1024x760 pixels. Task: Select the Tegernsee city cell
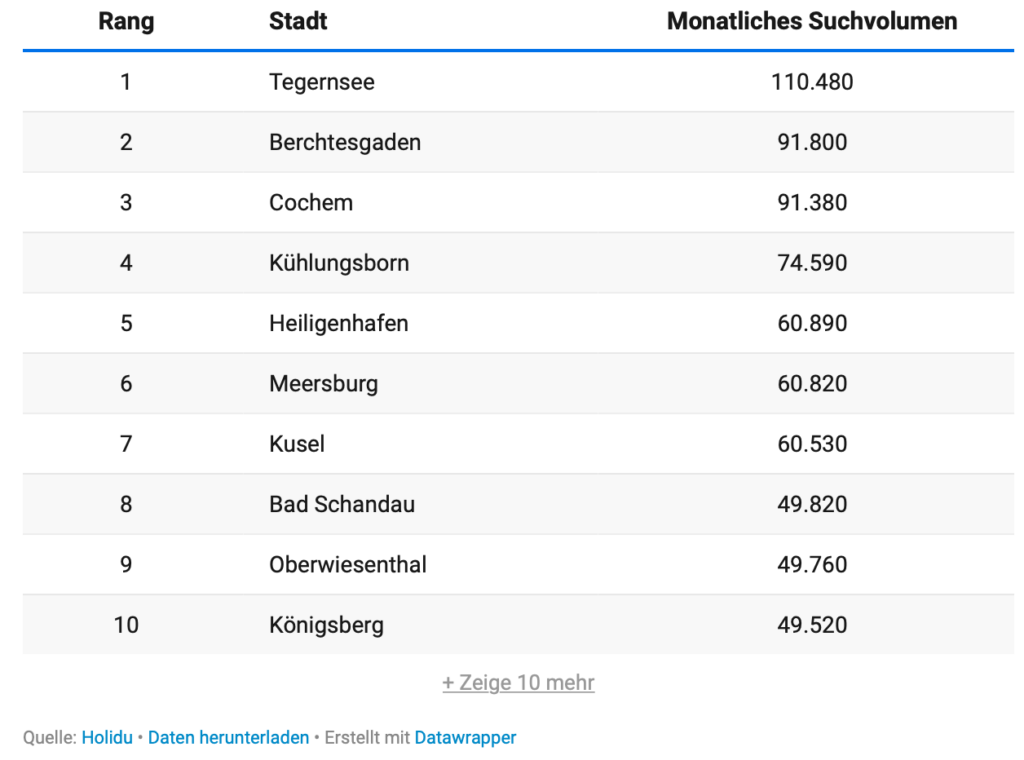pos(322,82)
